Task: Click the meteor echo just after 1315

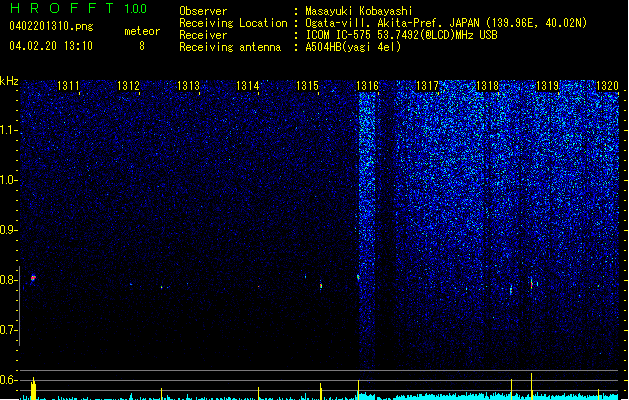Action: click(321, 285)
